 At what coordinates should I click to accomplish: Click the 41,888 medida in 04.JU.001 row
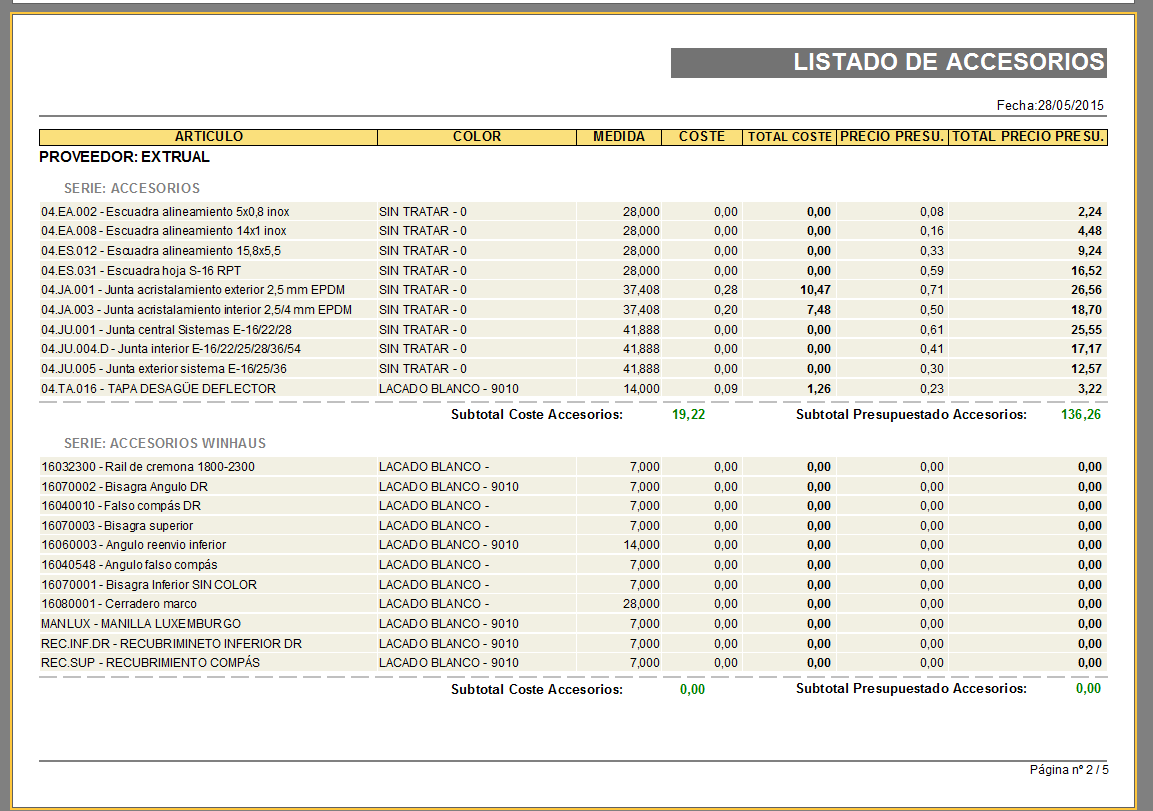pos(641,329)
